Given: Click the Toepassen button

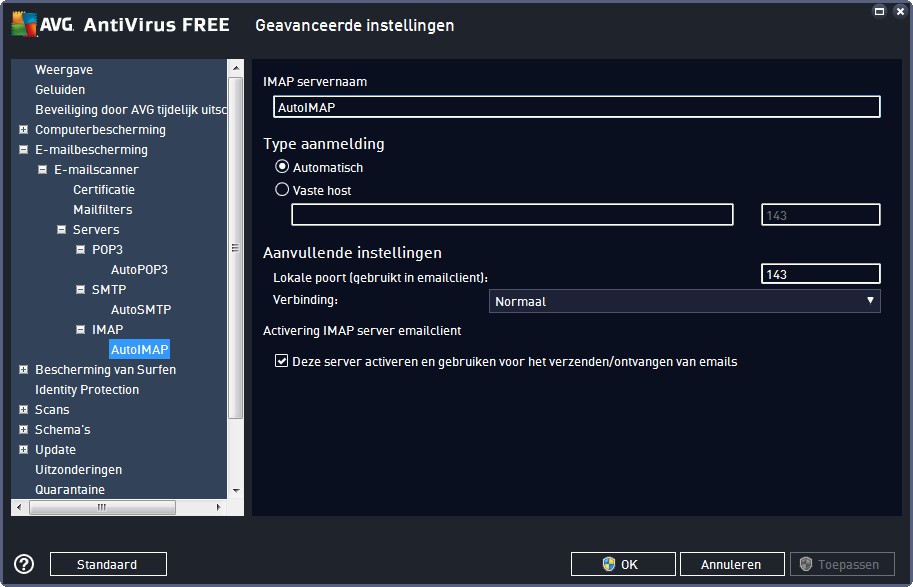Looking at the screenshot, I should point(842,564).
